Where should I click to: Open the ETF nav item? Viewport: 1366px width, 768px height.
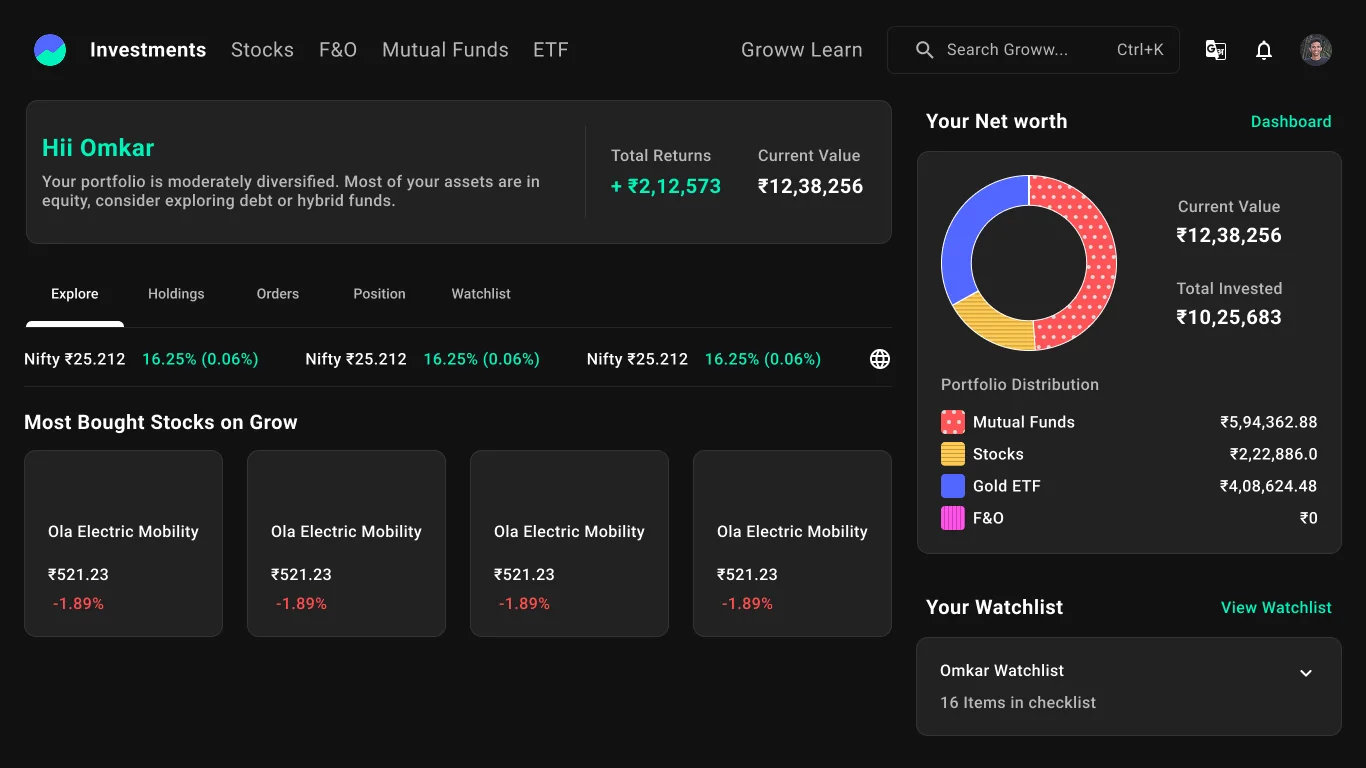click(551, 50)
